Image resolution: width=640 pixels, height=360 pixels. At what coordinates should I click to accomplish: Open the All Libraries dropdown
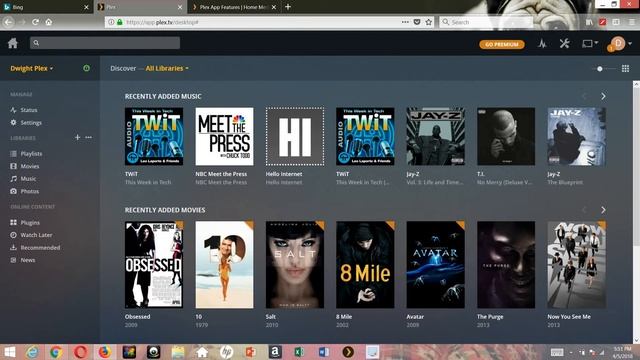coord(167,68)
